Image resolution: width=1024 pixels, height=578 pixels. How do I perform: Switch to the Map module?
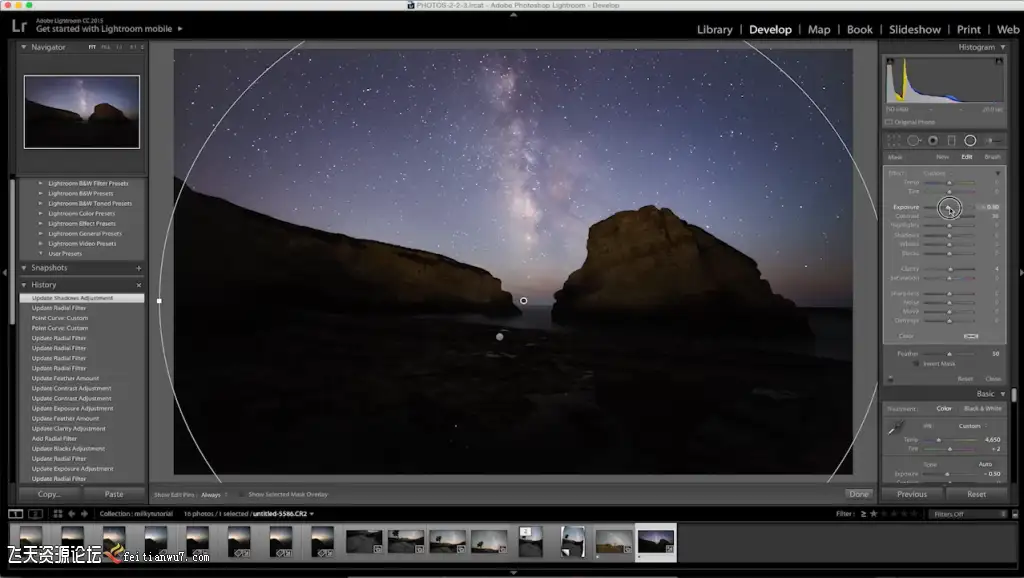819,29
